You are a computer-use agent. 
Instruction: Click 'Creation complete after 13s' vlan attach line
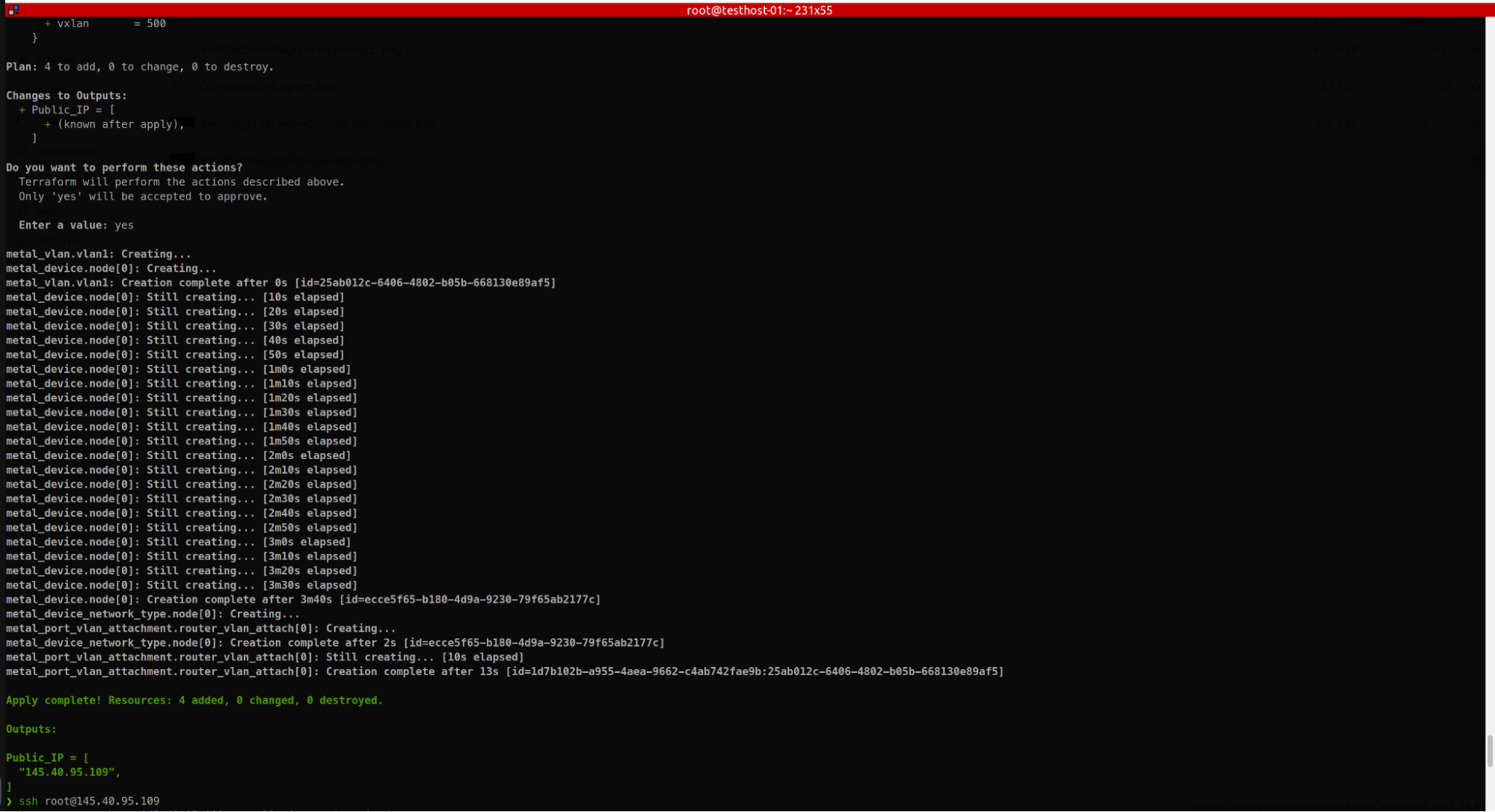click(x=505, y=671)
